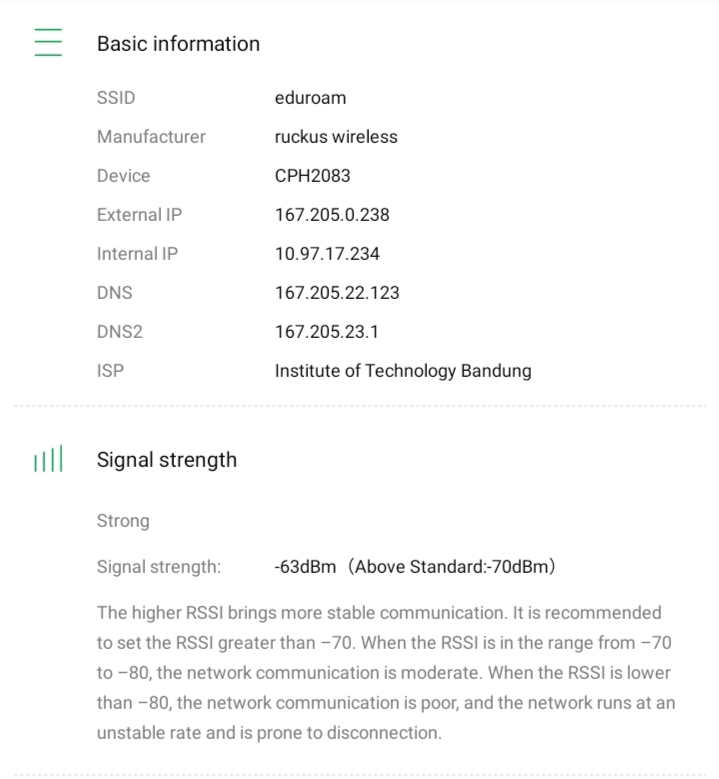The image size is (719, 779).
Task: Click the Basic information list icon
Action: [x=48, y=43]
